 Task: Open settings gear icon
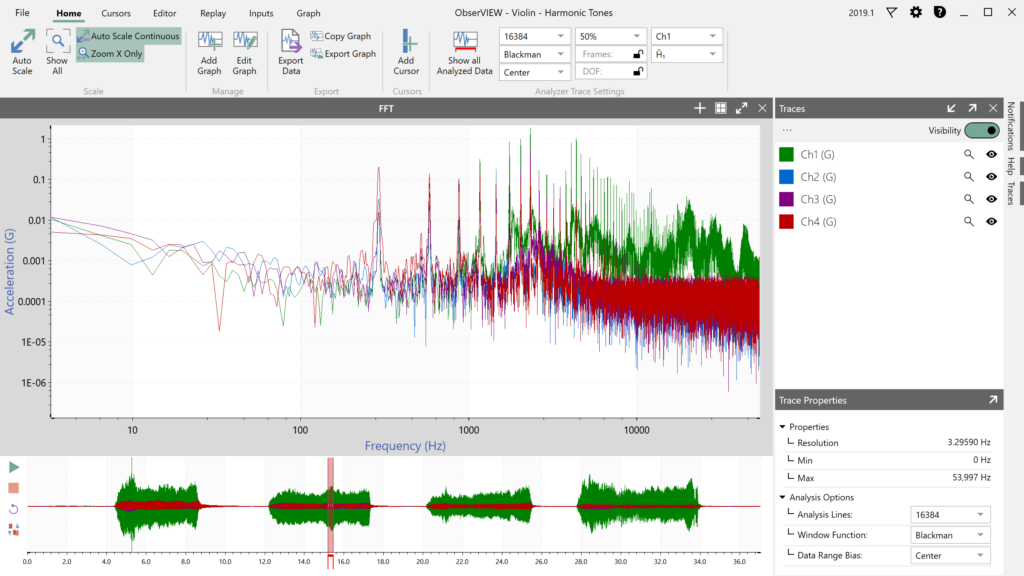click(x=916, y=12)
